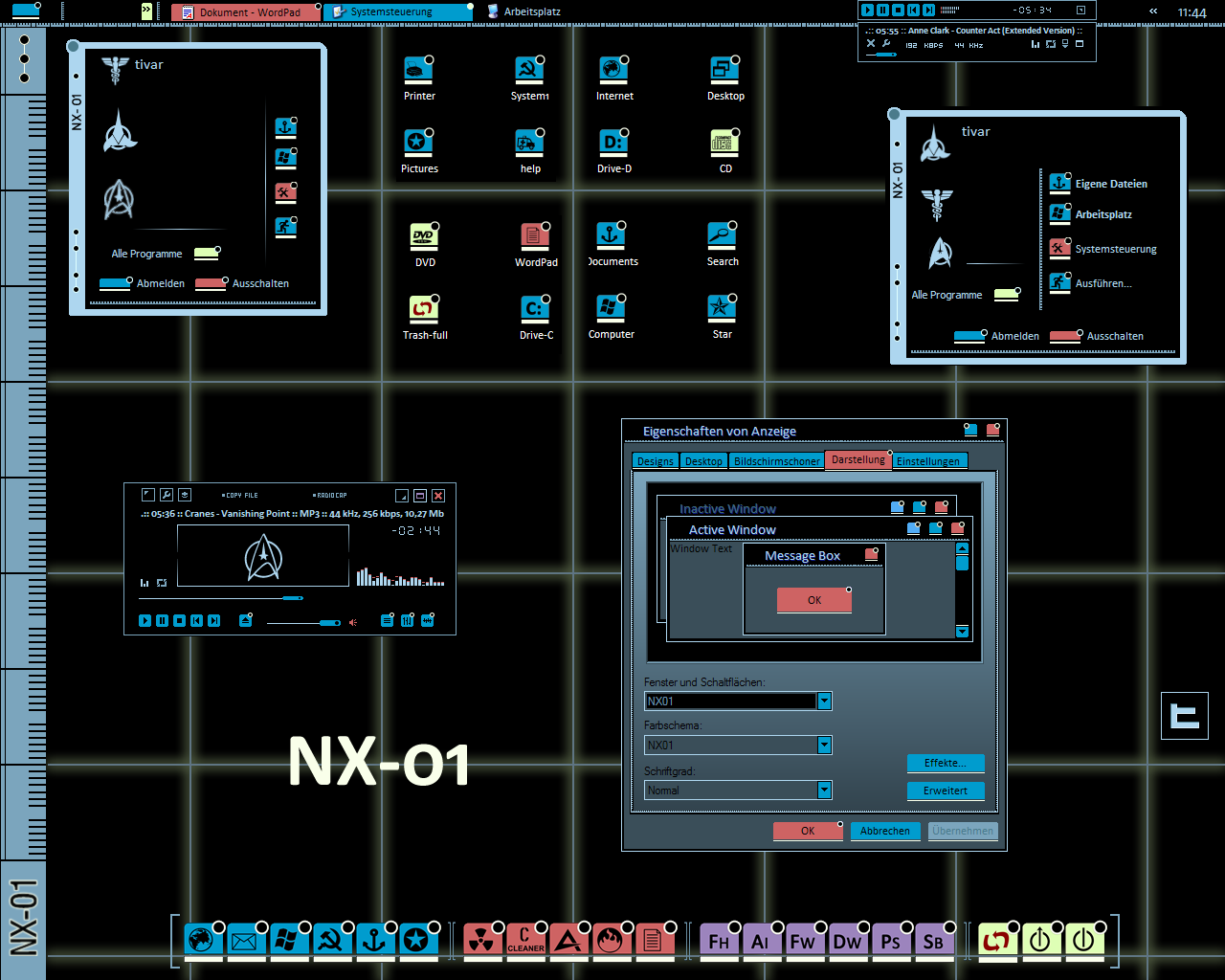This screenshot has height=980, width=1225.
Task: Select the Pictures desktop icon
Action: point(419,151)
